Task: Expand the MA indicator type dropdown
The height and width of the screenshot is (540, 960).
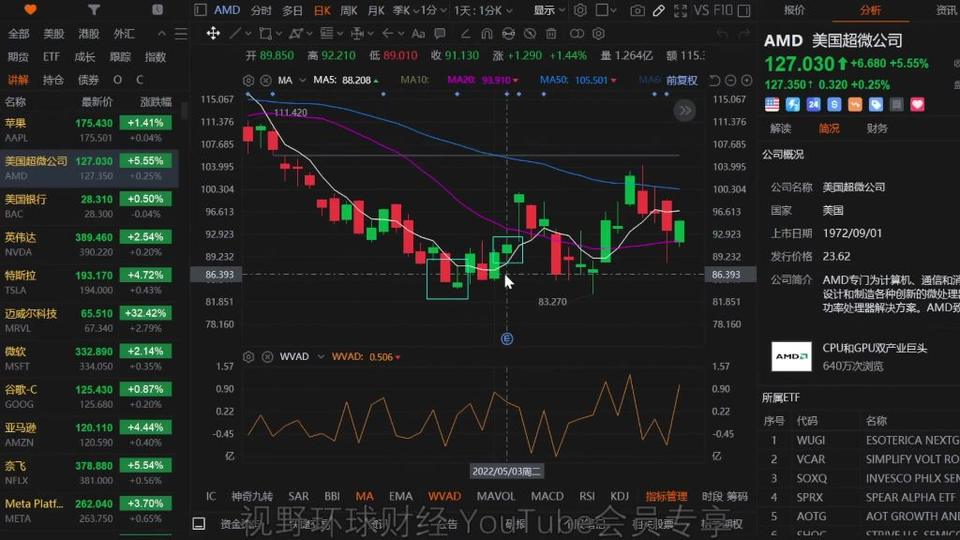Action: pos(302,80)
